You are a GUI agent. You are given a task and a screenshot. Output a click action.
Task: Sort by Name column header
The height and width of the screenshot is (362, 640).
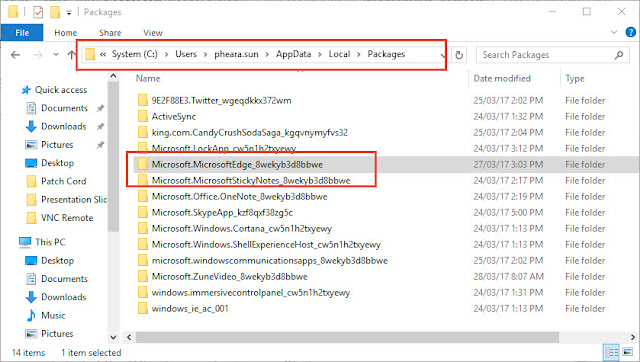coord(148,78)
